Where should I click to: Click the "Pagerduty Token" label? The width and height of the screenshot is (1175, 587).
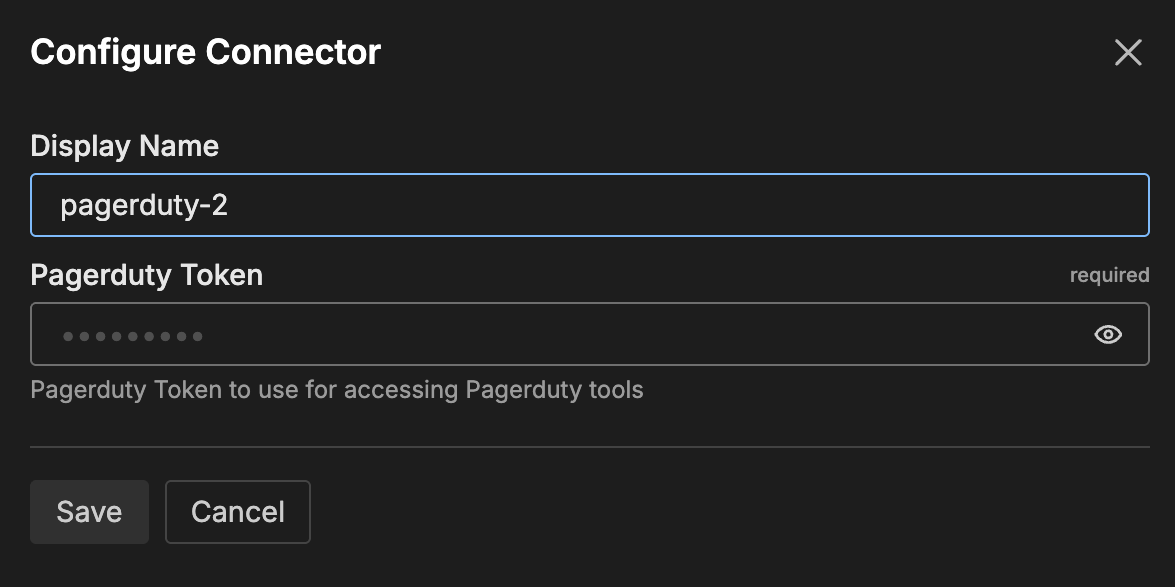click(x=147, y=275)
